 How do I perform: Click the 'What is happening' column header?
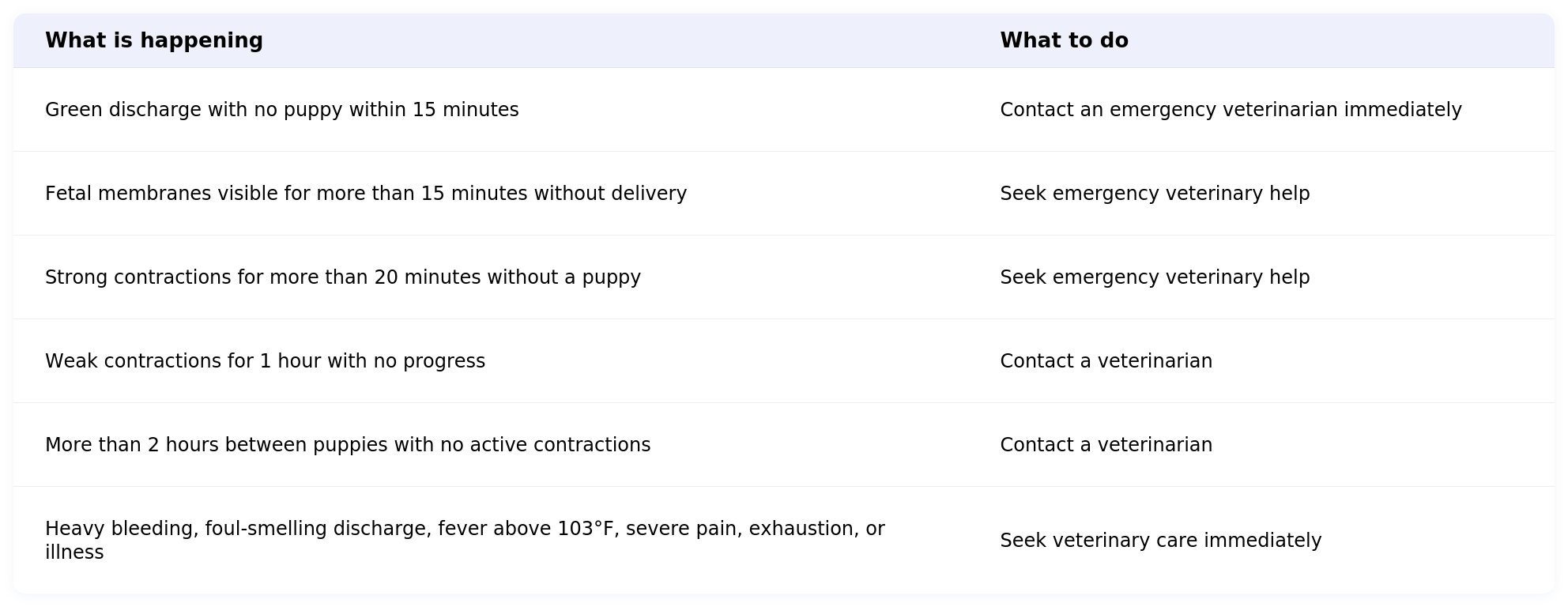[154, 40]
